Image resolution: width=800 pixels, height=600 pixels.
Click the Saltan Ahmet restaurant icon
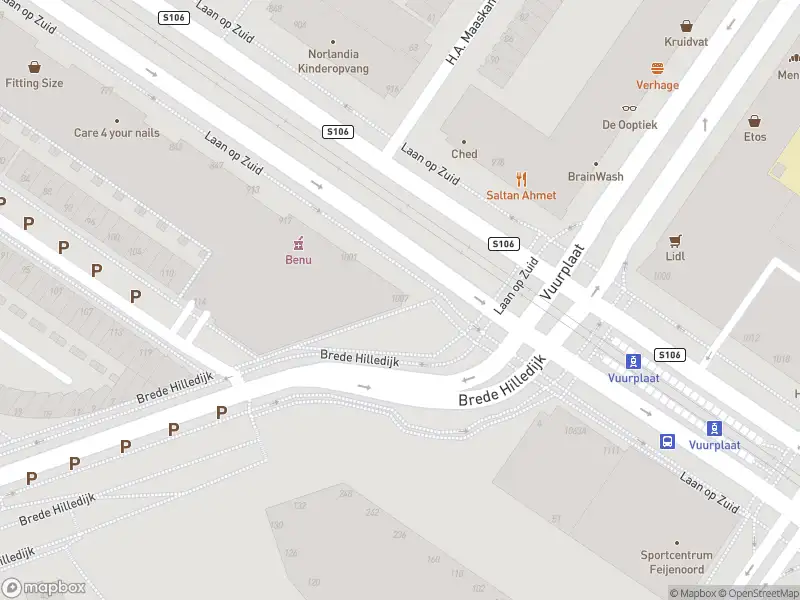[x=521, y=180]
